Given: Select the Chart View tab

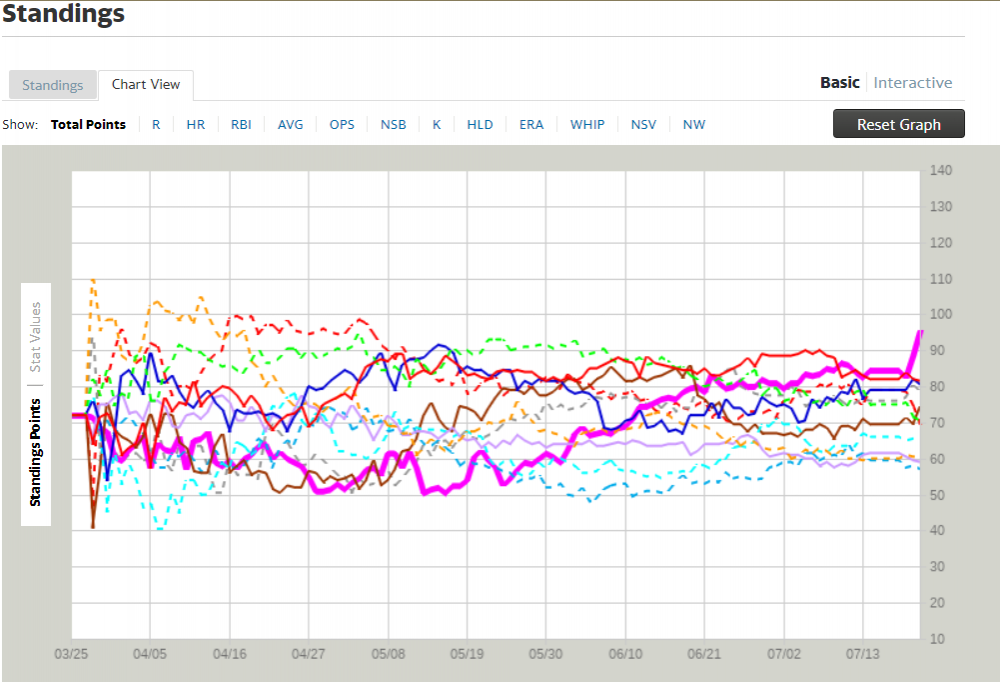Looking at the screenshot, I should 146,85.
